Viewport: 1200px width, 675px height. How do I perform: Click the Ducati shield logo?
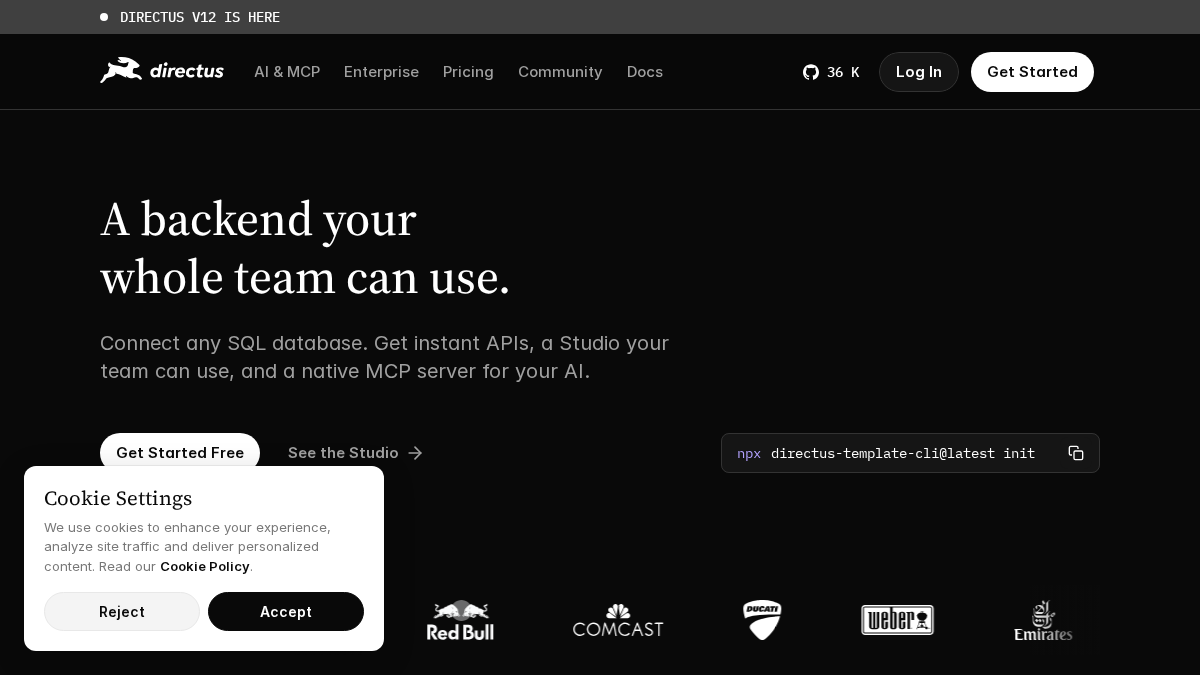point(762,620)
